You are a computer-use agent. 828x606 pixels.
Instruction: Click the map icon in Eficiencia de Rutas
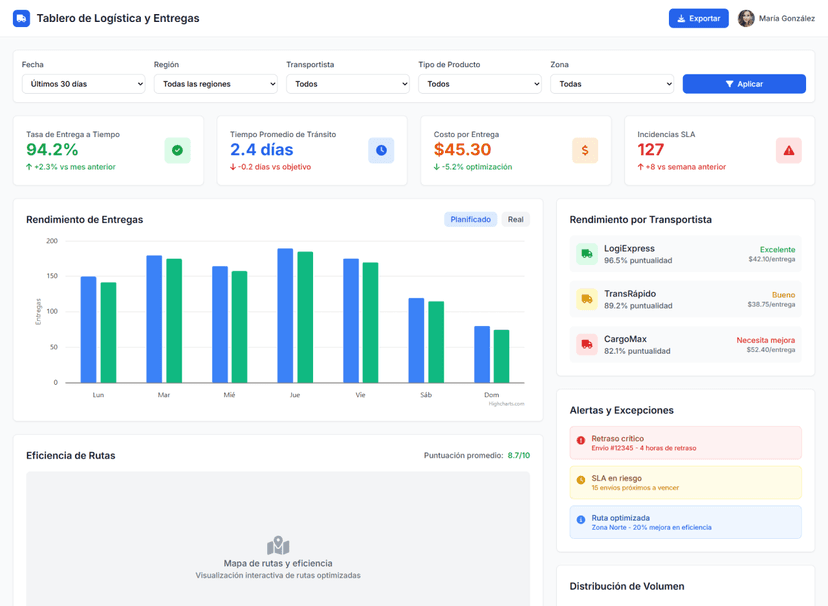tap(278, 546)
